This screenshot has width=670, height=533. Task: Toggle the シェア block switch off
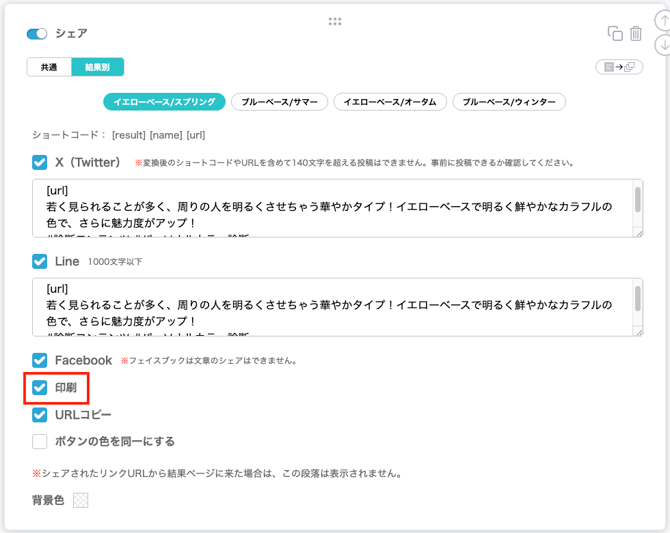pos(37,34)
